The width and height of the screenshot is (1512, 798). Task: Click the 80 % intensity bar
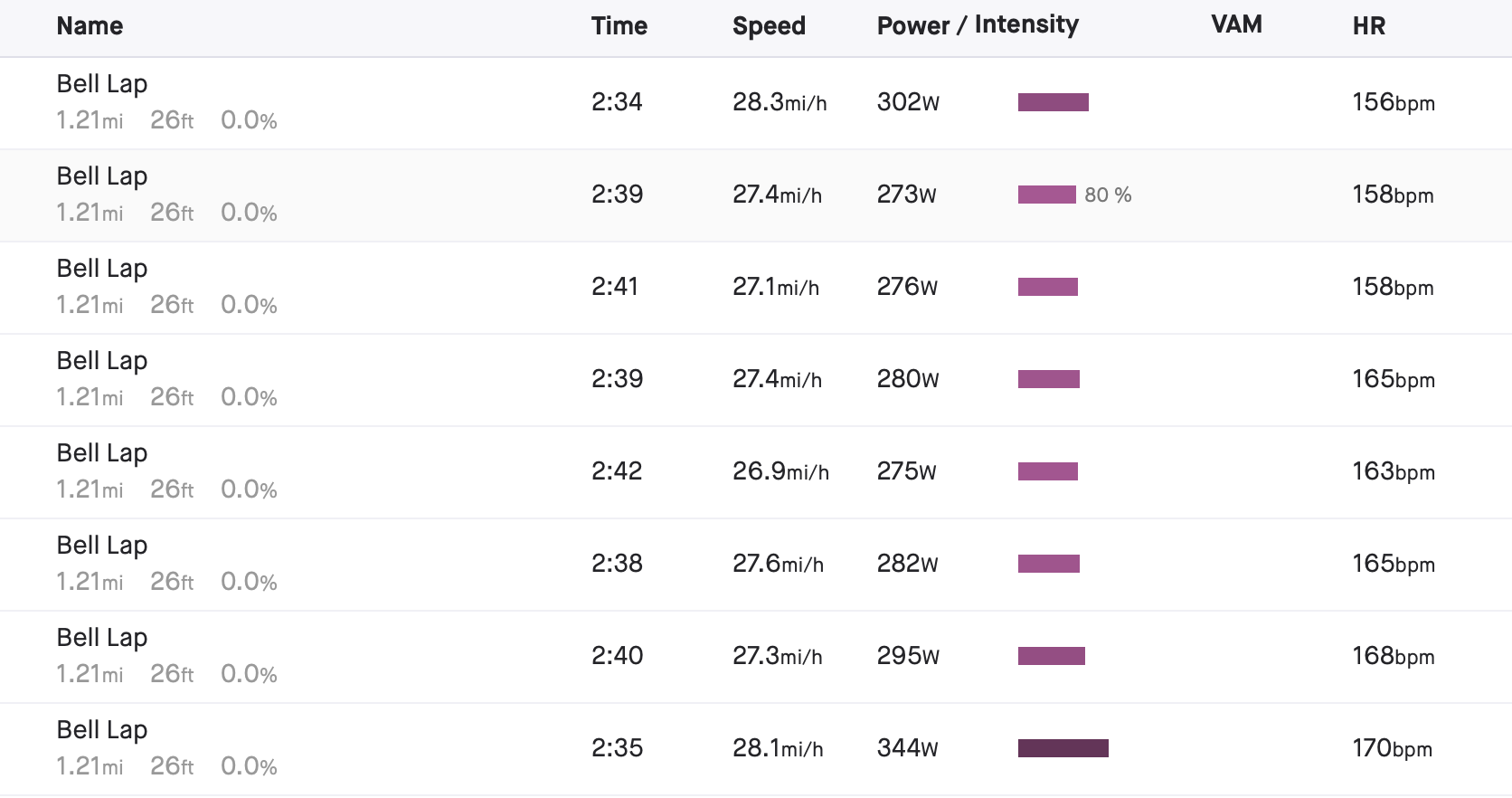[x=1047, y=195]
